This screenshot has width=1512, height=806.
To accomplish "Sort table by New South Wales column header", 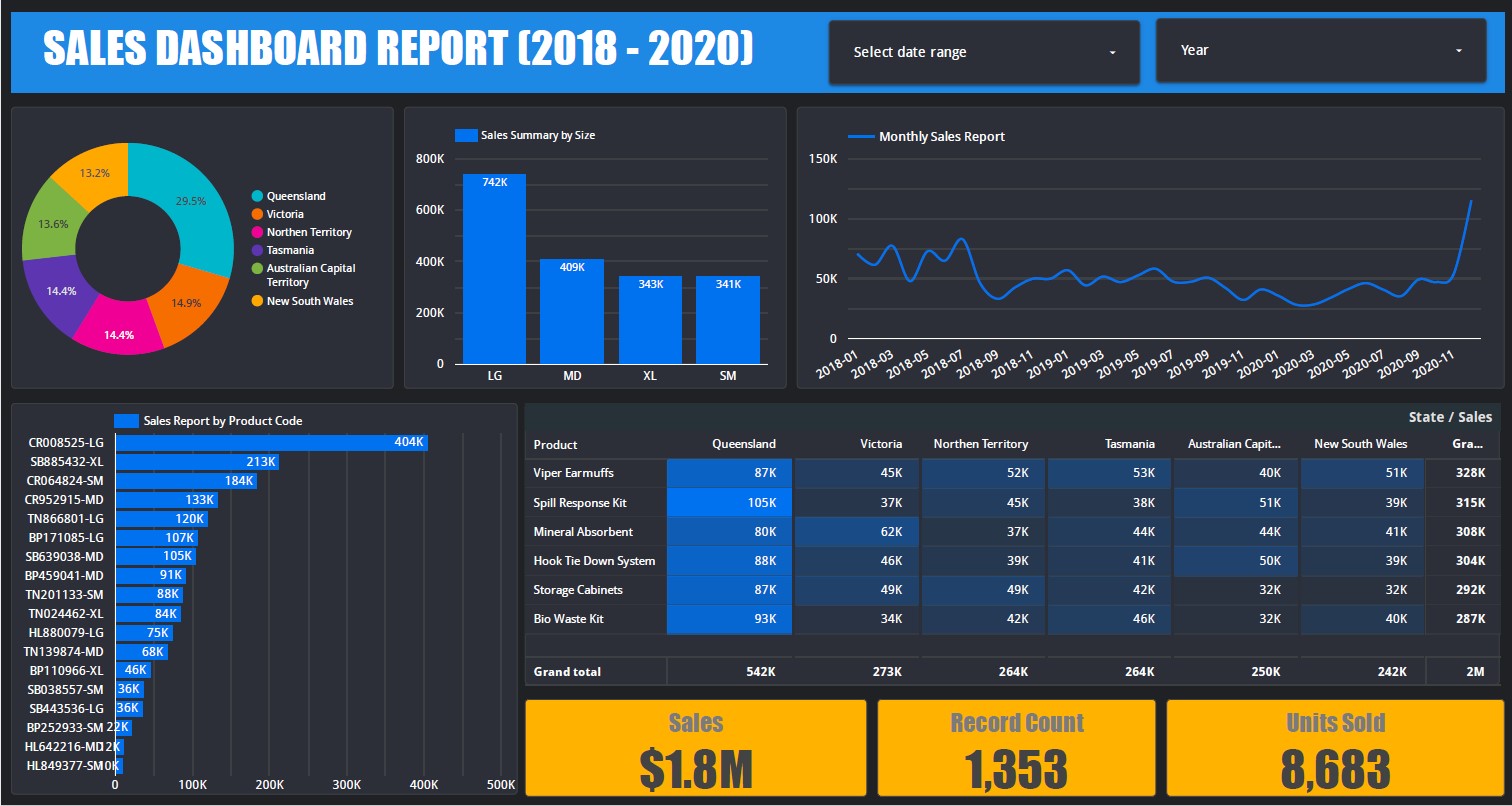I will 1361,444.
